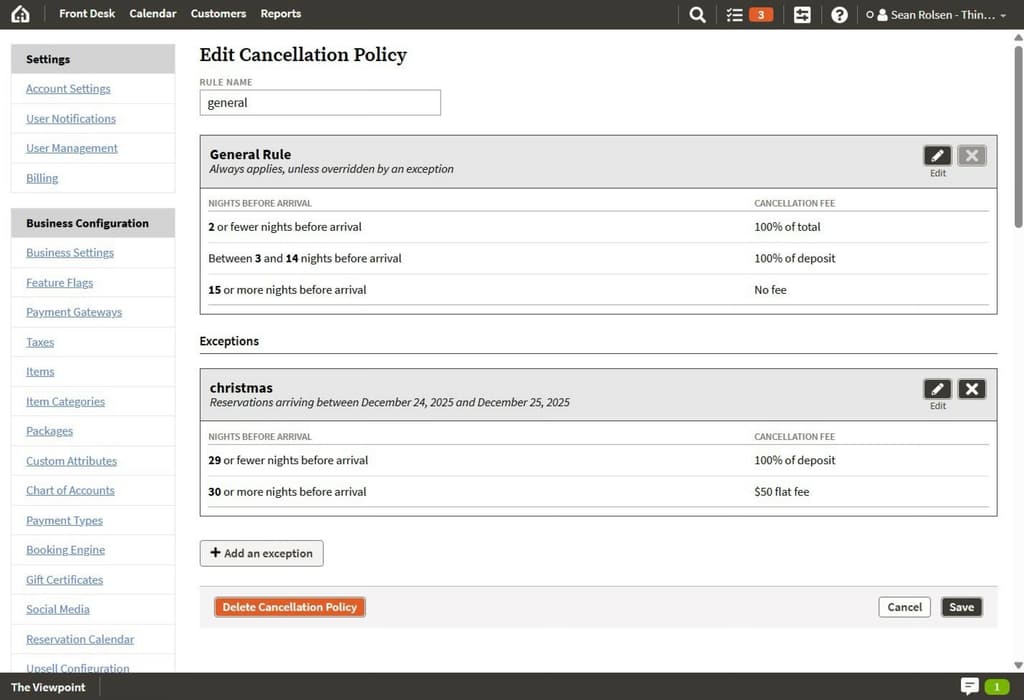Edit the General Rule with the pencil icon
The image size is (1024, 700).
(x=937, y=155)
